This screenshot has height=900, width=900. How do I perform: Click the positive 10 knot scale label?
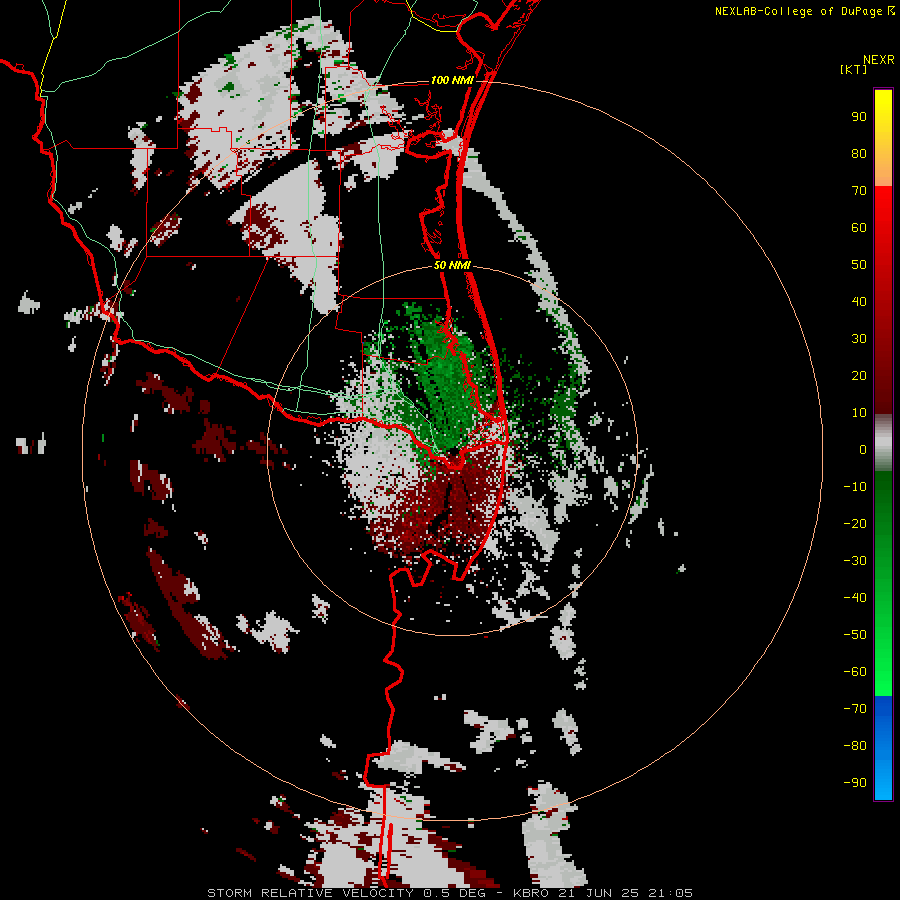[859, 413]
